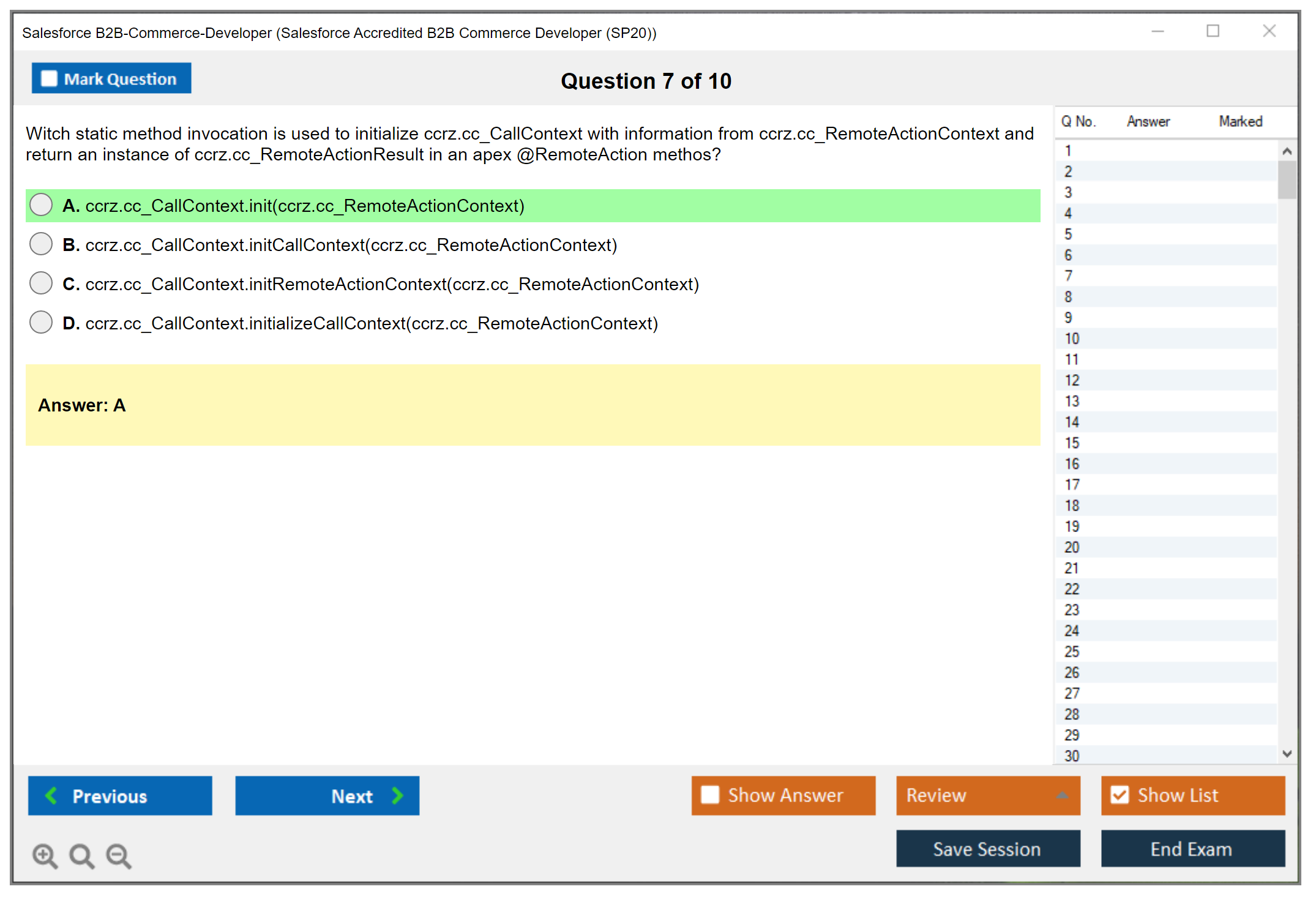The width and height of the screenshot is (1316, 900).
Task: Tick the Mark Question checkbox
Action: [49, 79]
